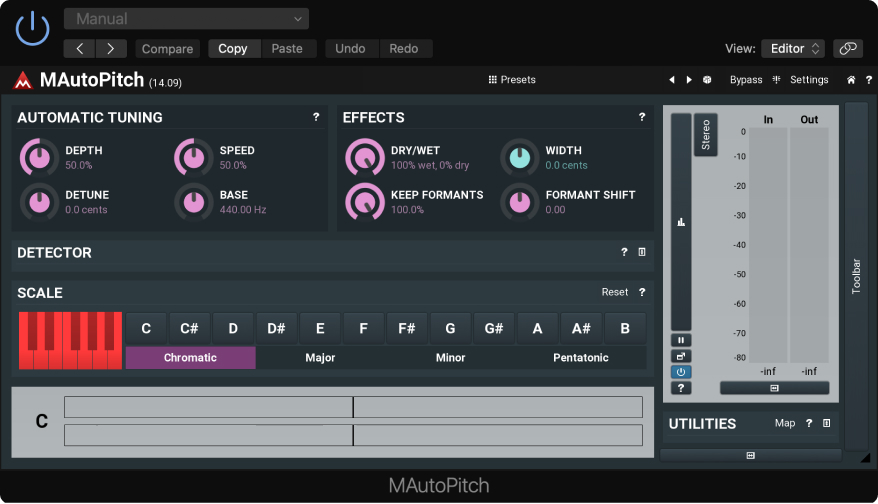The width and height of the screenshot is (878, 504).
Task: Click the MAutoPitch logo icon
Action: [x=22, y=81]
